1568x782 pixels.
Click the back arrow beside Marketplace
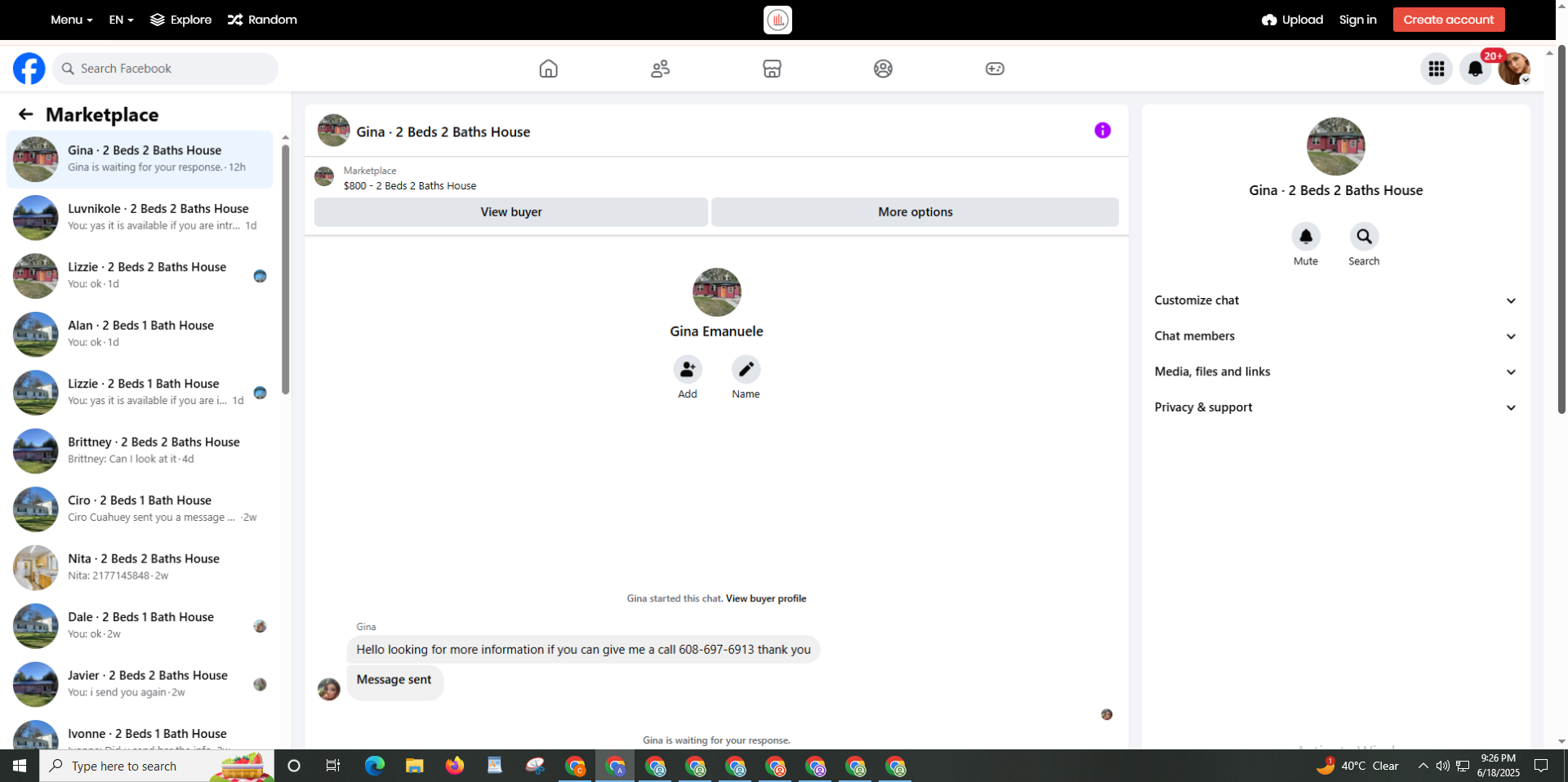coord(26,114)
